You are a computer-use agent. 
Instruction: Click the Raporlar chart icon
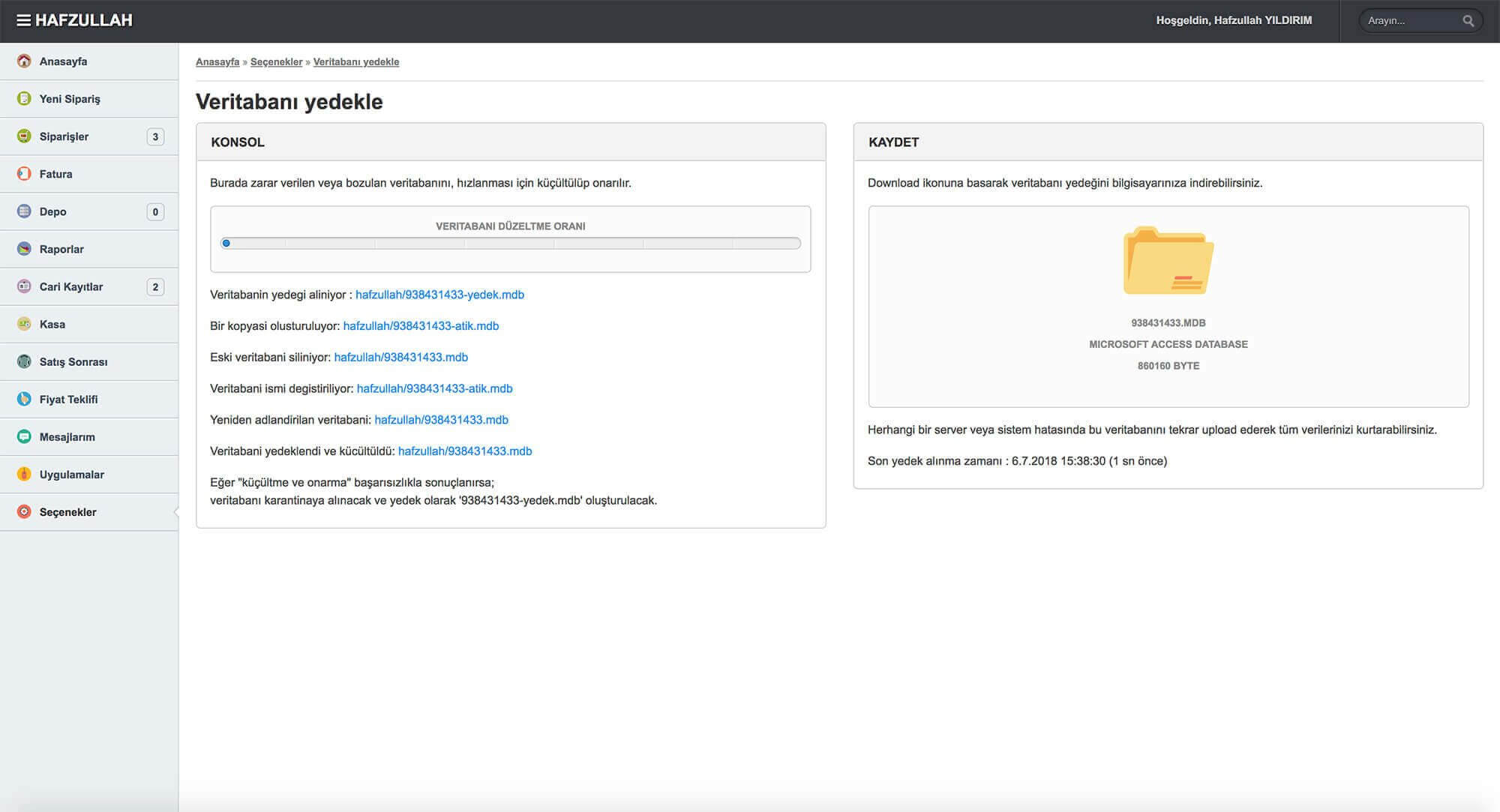pos(24,248)
